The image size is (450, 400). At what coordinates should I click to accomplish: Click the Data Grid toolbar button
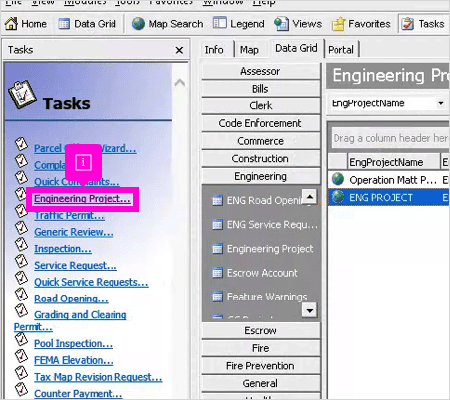click(x=87, y=24)
